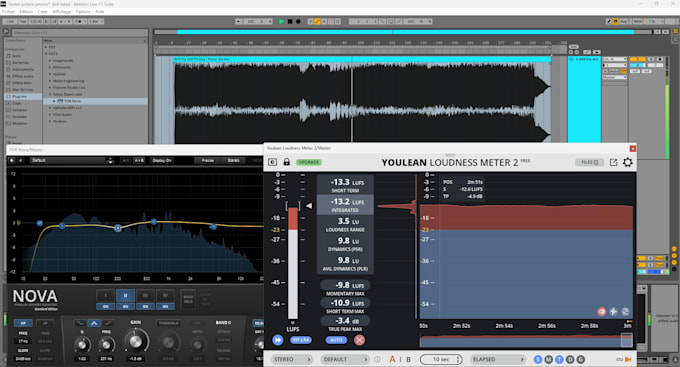Viewport: 680px width, 367px height.
Task: Toggle the blue T graph button
Action: [559, 359]
